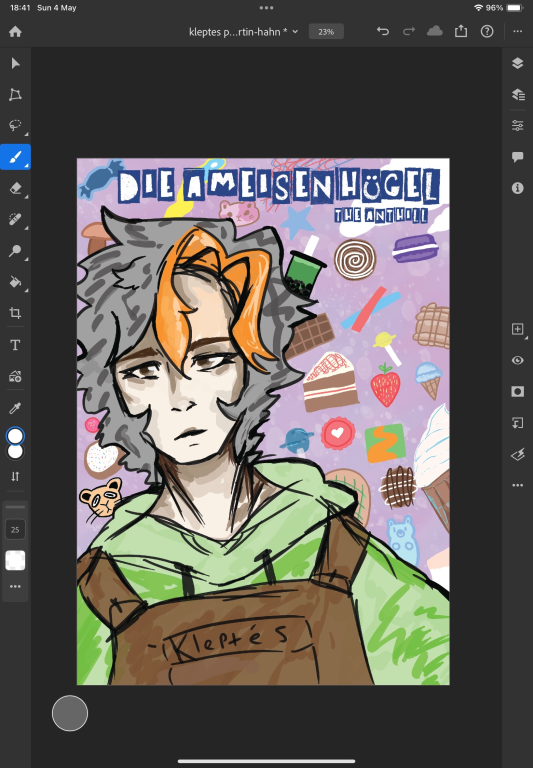Screen dimensions: 533x768
Task: Tap the gray touch shortcut circle
Action: click(x=70, y=713)
